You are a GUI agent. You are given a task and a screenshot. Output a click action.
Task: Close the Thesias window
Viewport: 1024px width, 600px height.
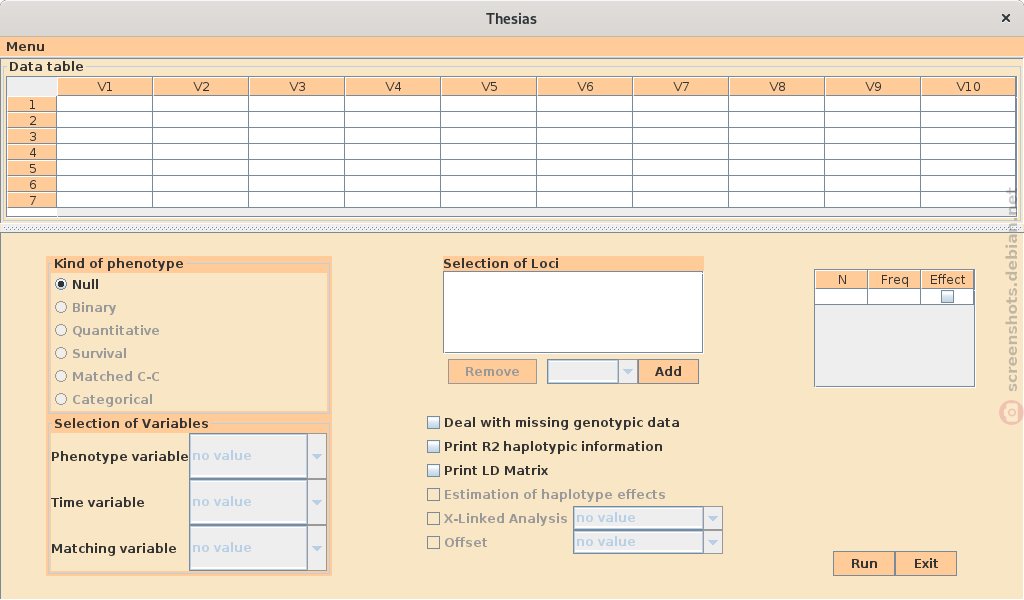(1006, 18)
